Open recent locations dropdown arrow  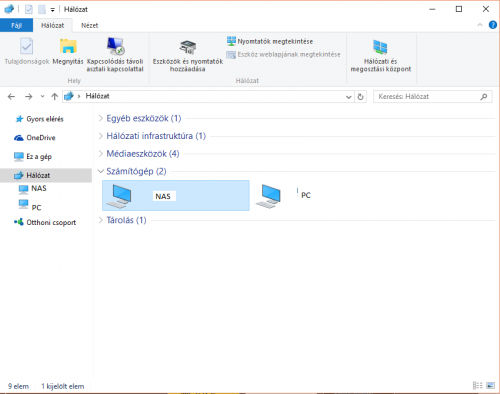click(42, 97)
